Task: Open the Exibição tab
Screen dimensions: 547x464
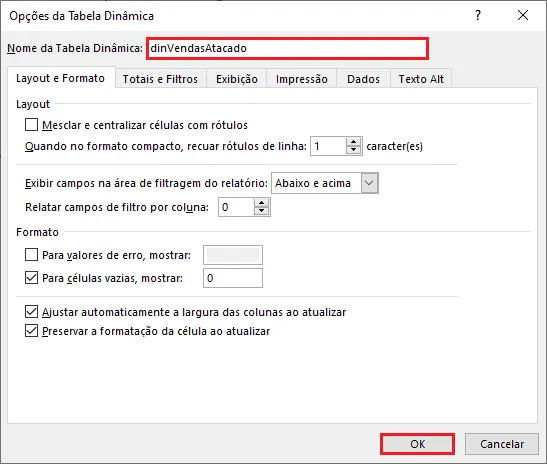Action: 237,79
